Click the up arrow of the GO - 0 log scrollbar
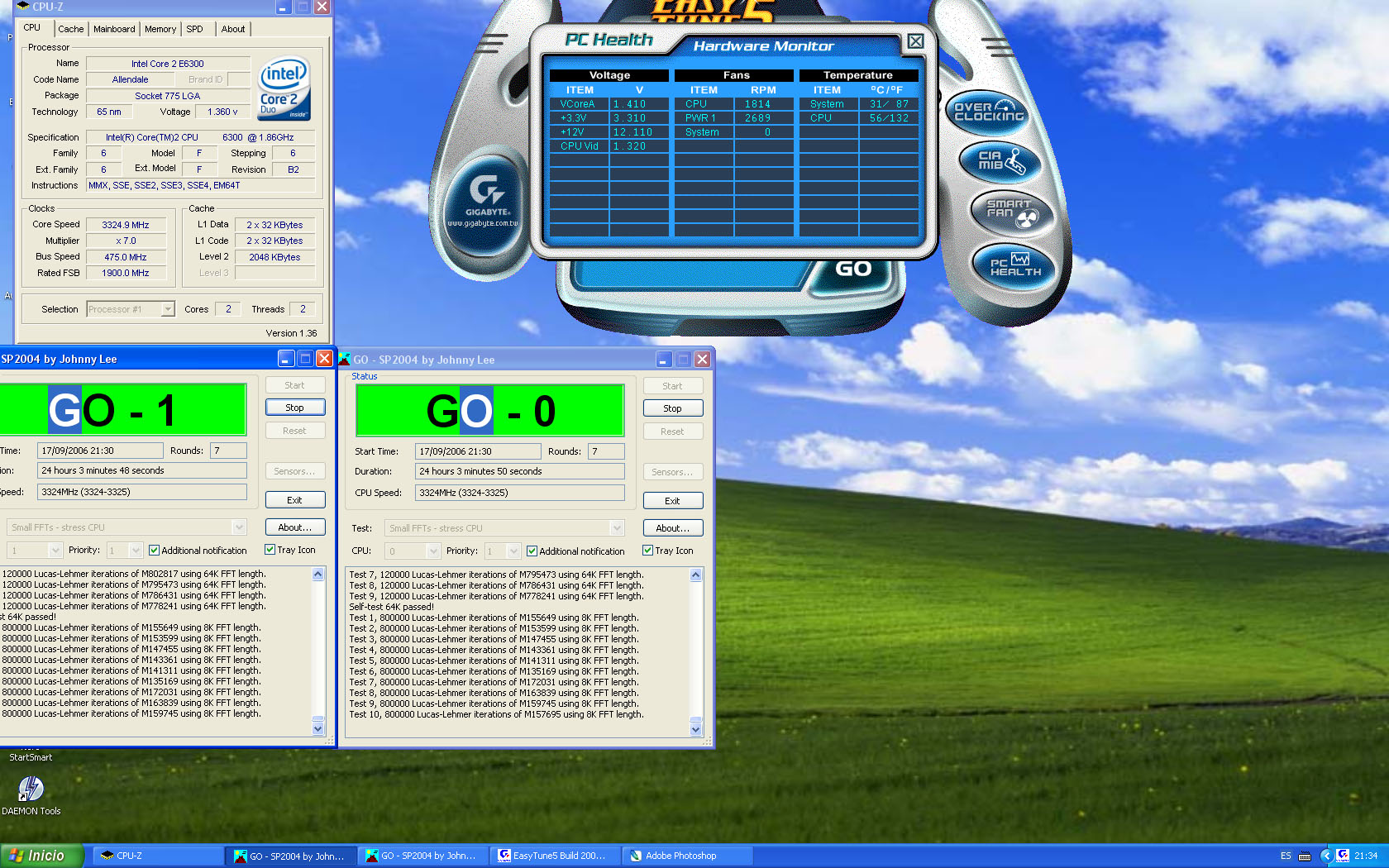Image resolution: width=1389 pixels, height=868 pixels. (x=695, y=575)
